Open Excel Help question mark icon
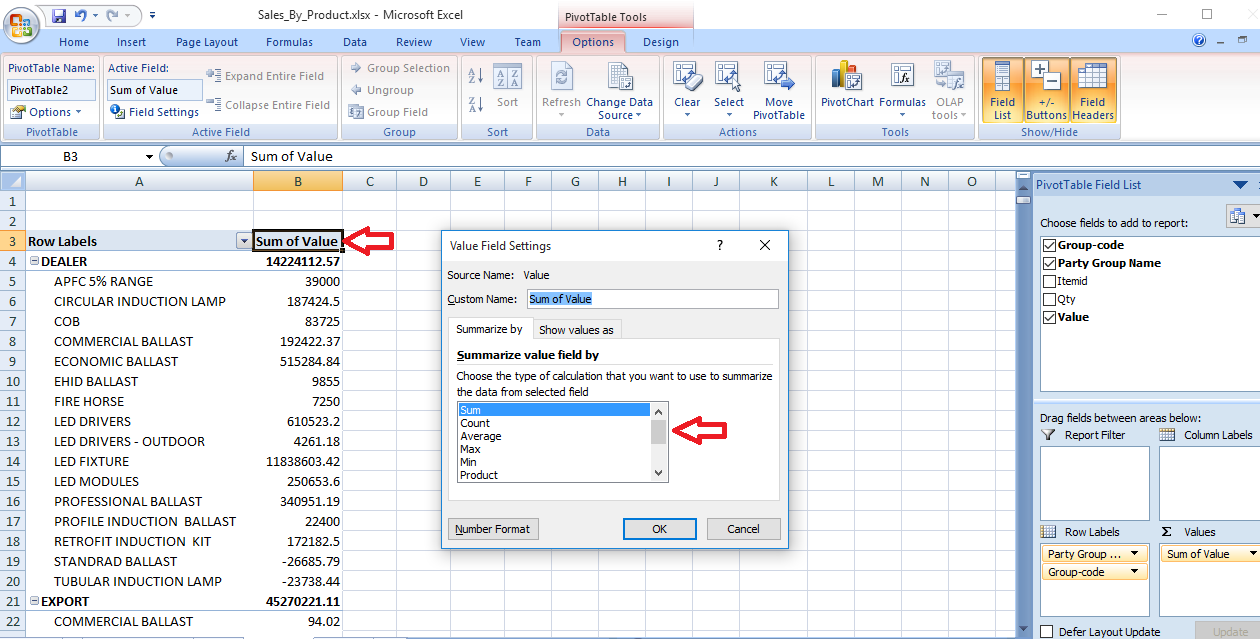The width and height of the screenshot is (1260, 639). coord(1199,41)
